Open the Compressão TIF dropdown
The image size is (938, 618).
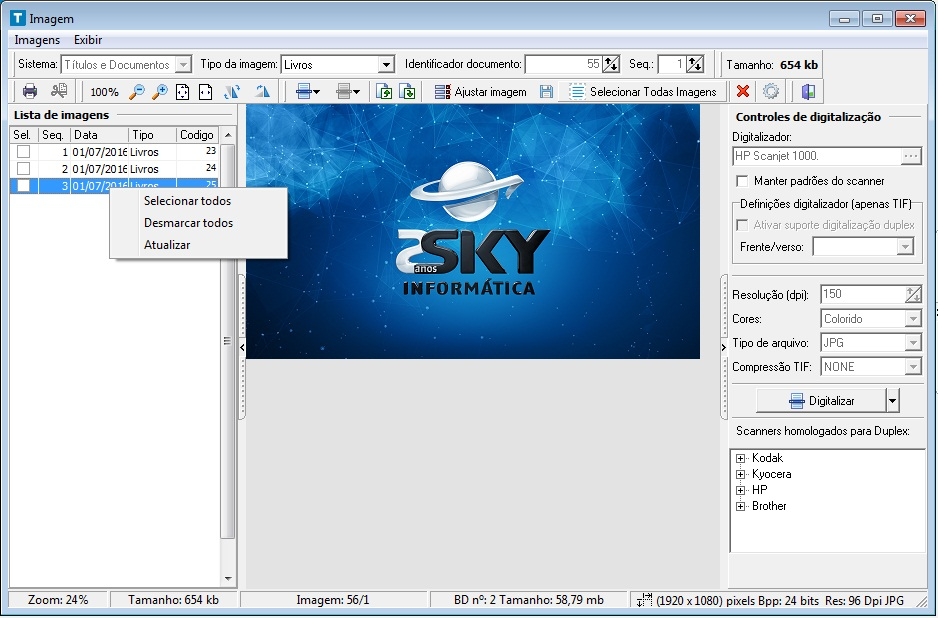pos(913,367)
